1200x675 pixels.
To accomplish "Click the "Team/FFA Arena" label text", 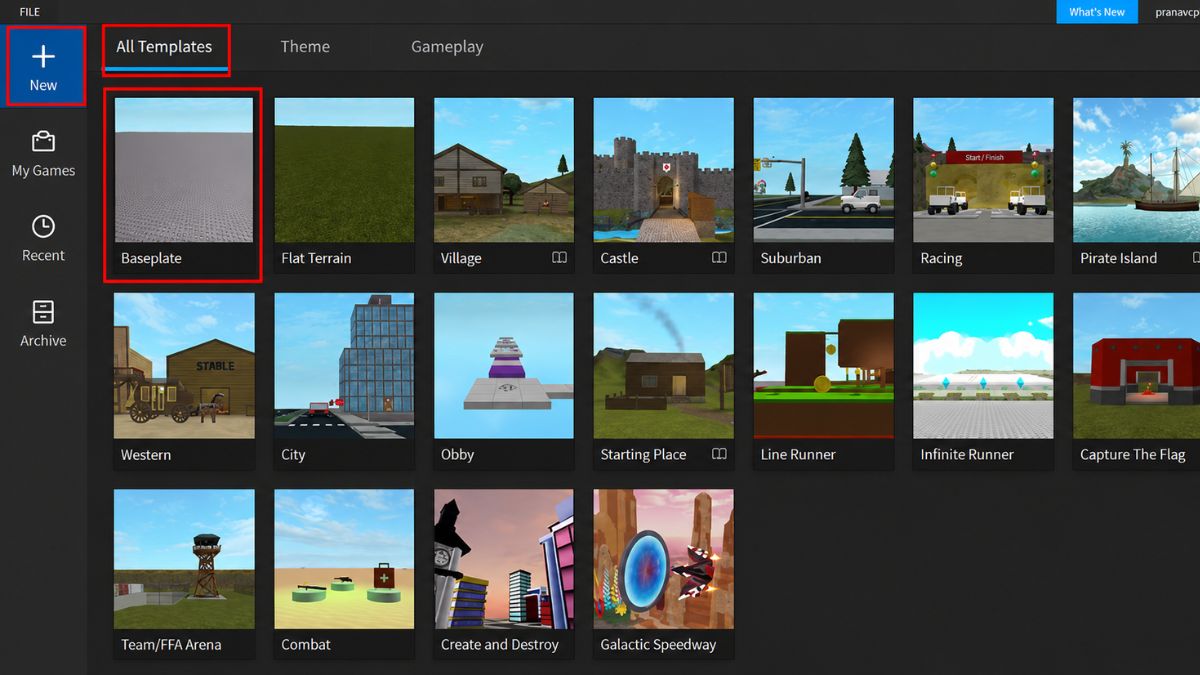I will (171, 644).
